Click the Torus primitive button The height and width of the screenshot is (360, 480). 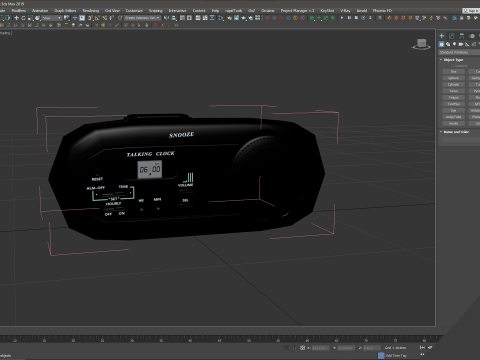(x=454, y=91)
